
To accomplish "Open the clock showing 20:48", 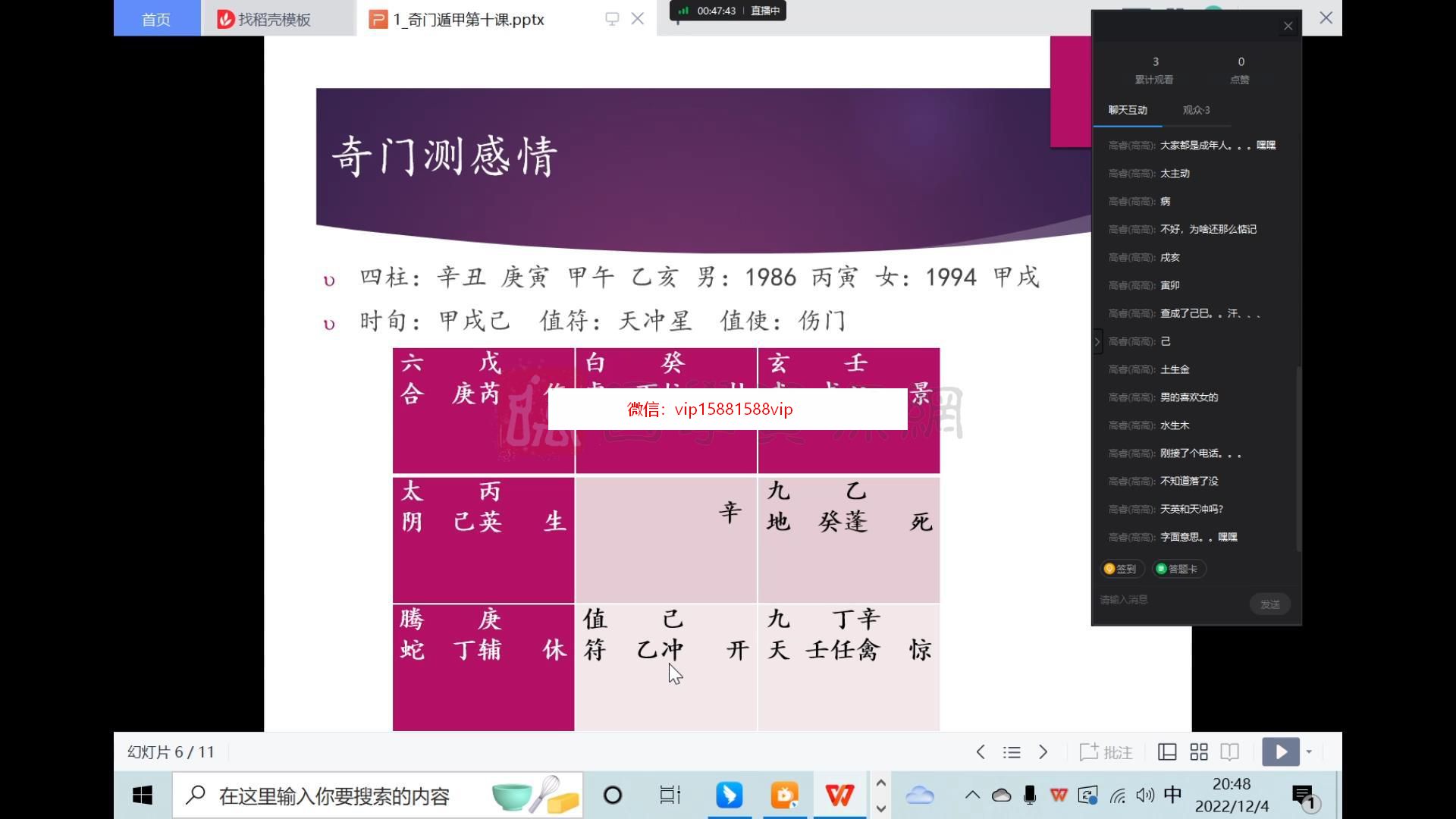I will pos(1232,795).
